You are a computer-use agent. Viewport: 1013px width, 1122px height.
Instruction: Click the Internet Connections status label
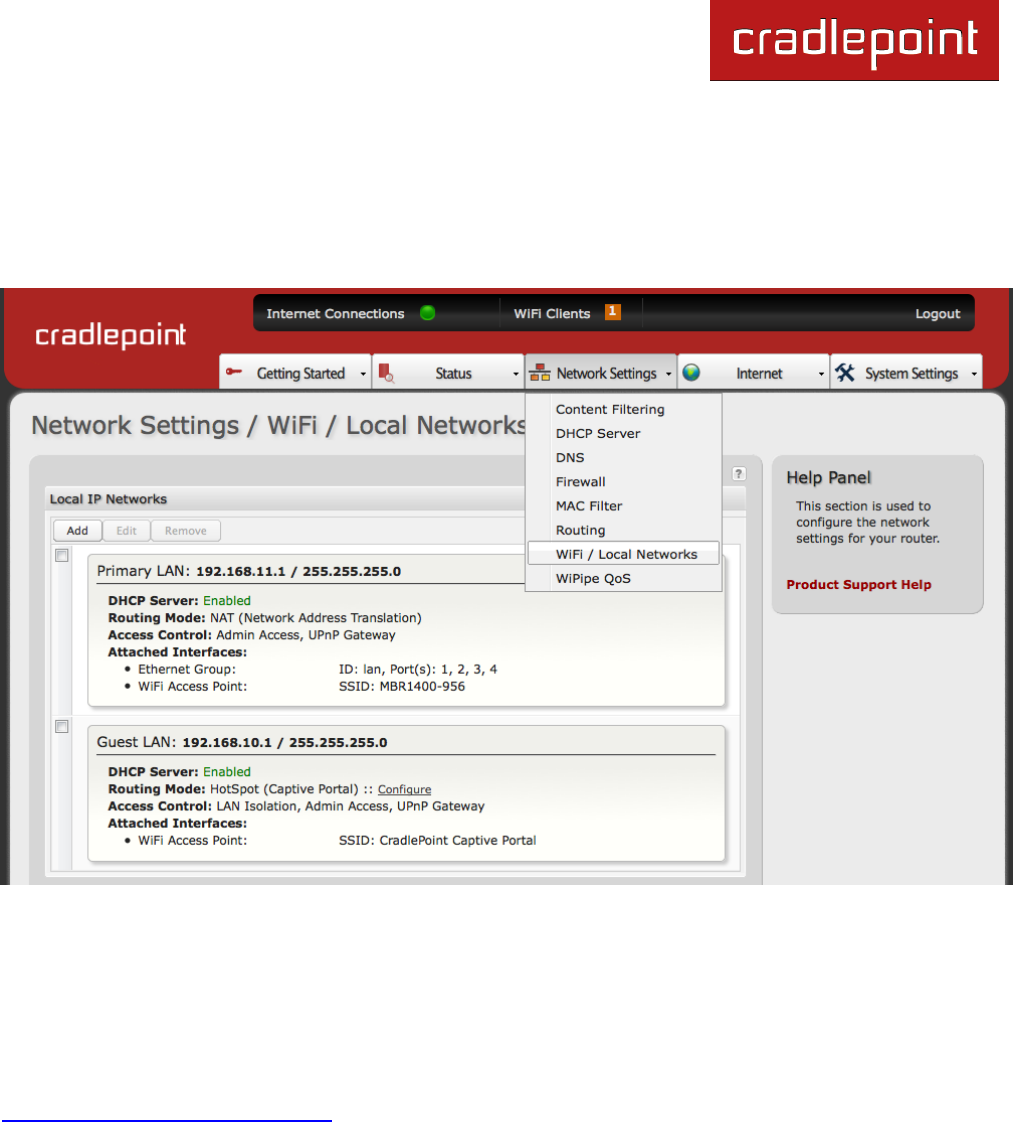pos(335,313)
